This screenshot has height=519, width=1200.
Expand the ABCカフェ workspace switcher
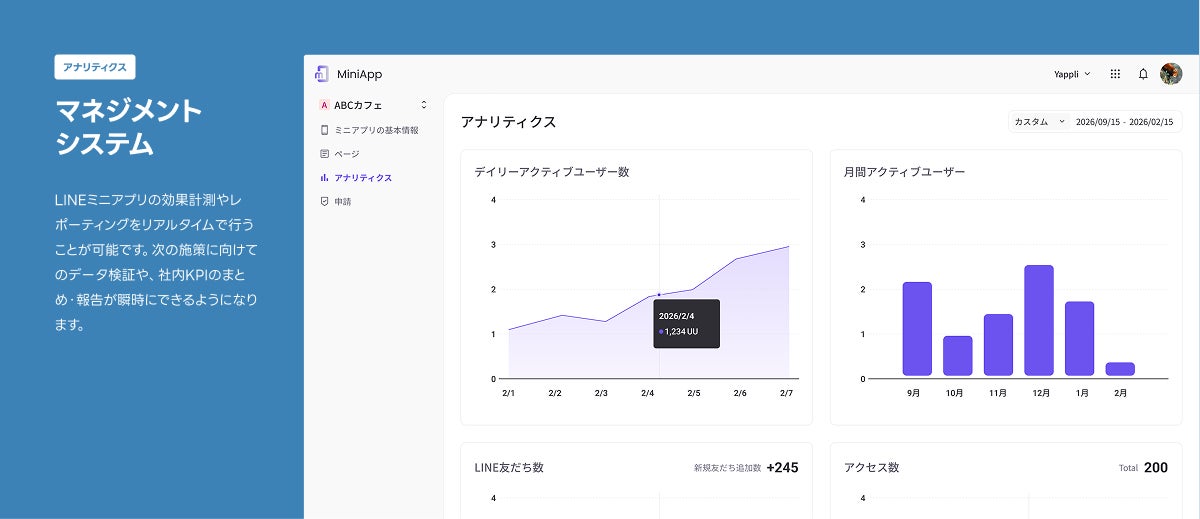point(423,104)
